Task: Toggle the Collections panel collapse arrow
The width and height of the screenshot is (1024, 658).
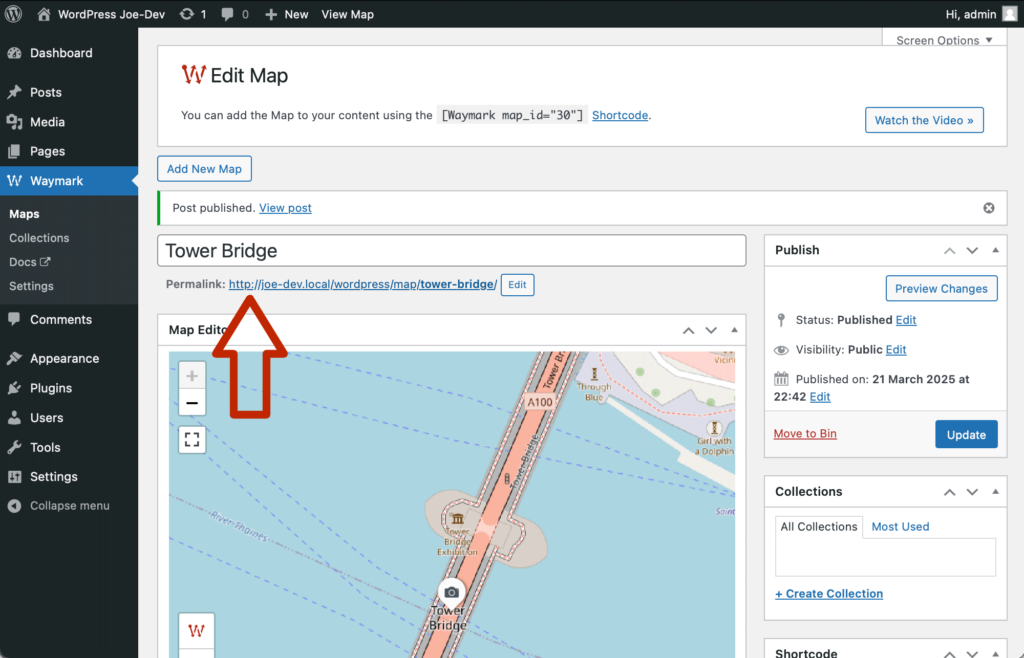Action: pos(994,492)
